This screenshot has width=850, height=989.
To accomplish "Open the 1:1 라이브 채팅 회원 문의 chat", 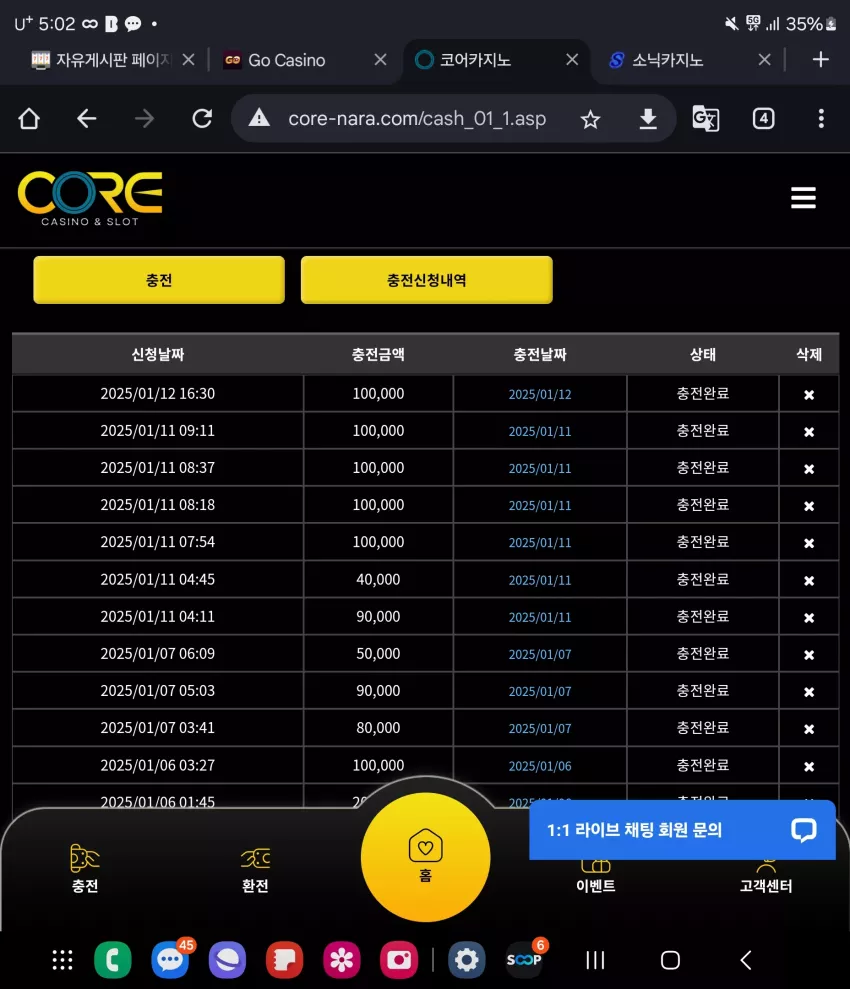I will 682,830.
